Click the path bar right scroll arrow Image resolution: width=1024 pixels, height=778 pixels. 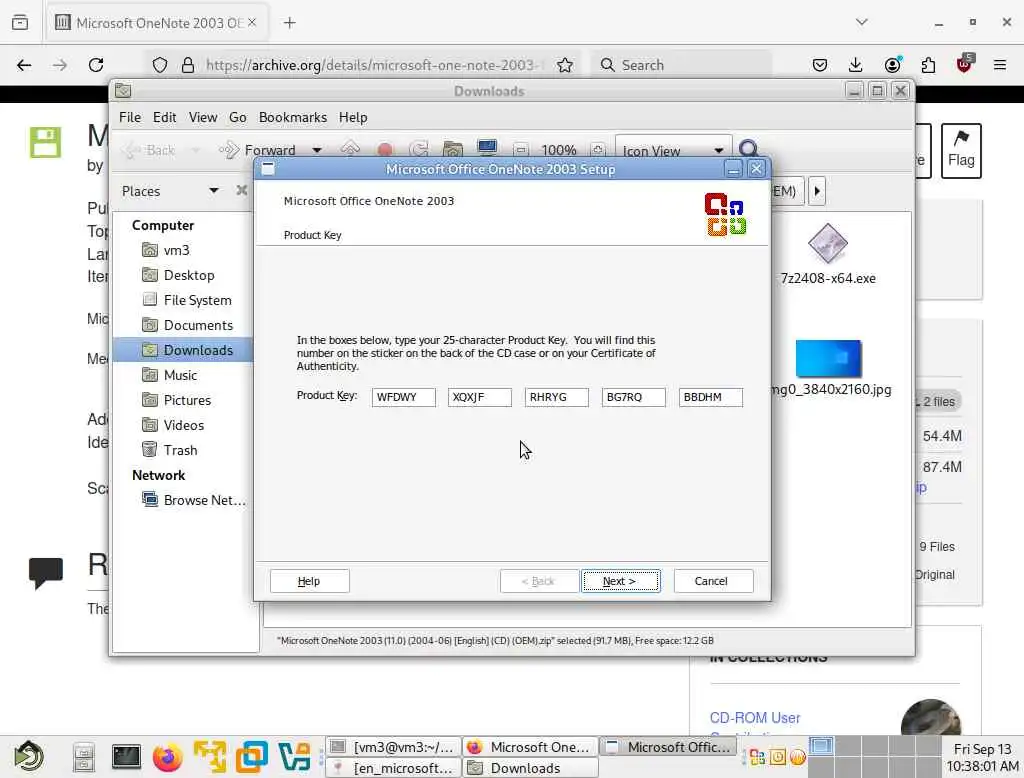point(817,191)
